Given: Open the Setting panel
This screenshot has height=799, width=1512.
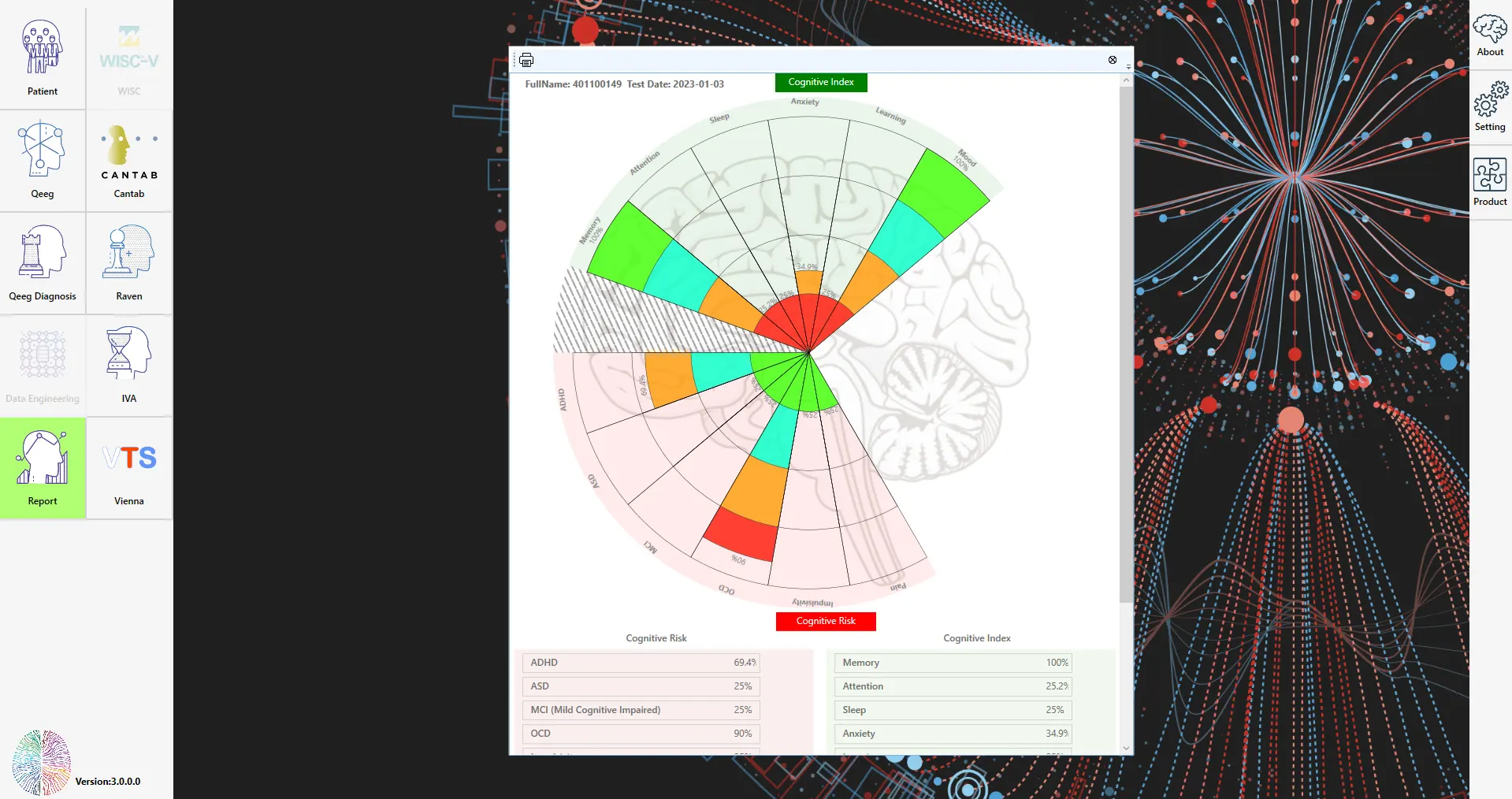Looking at the screenshot, I should pyautogui.click(x=1490, y=106).
